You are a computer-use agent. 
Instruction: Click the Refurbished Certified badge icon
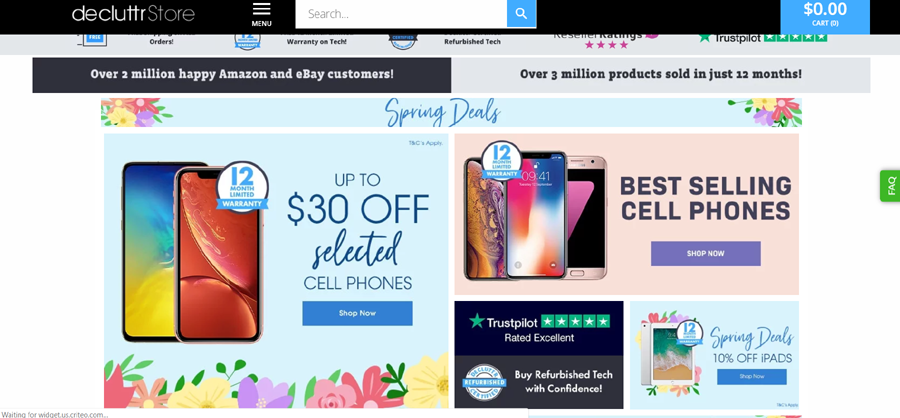484,382
